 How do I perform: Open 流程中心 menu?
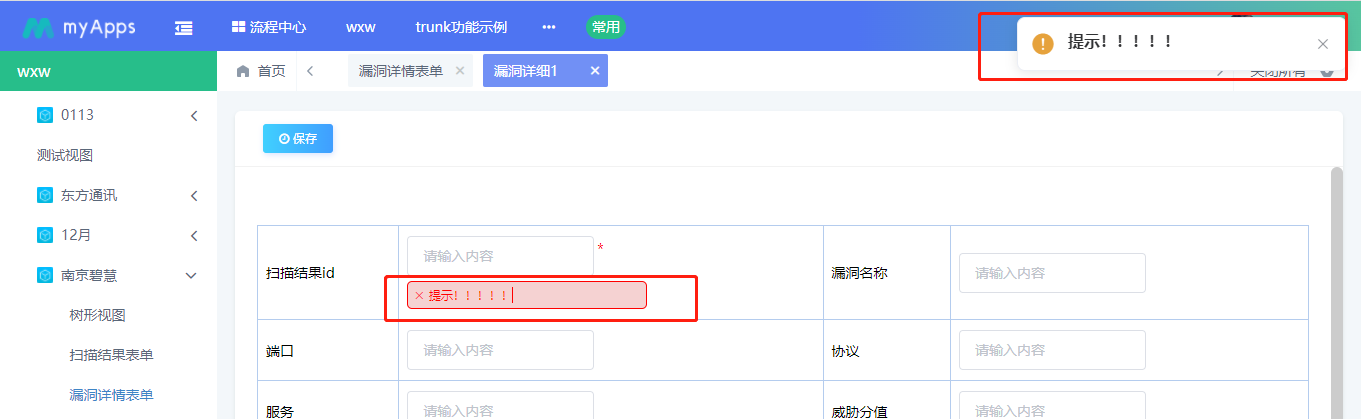[269, 28]
